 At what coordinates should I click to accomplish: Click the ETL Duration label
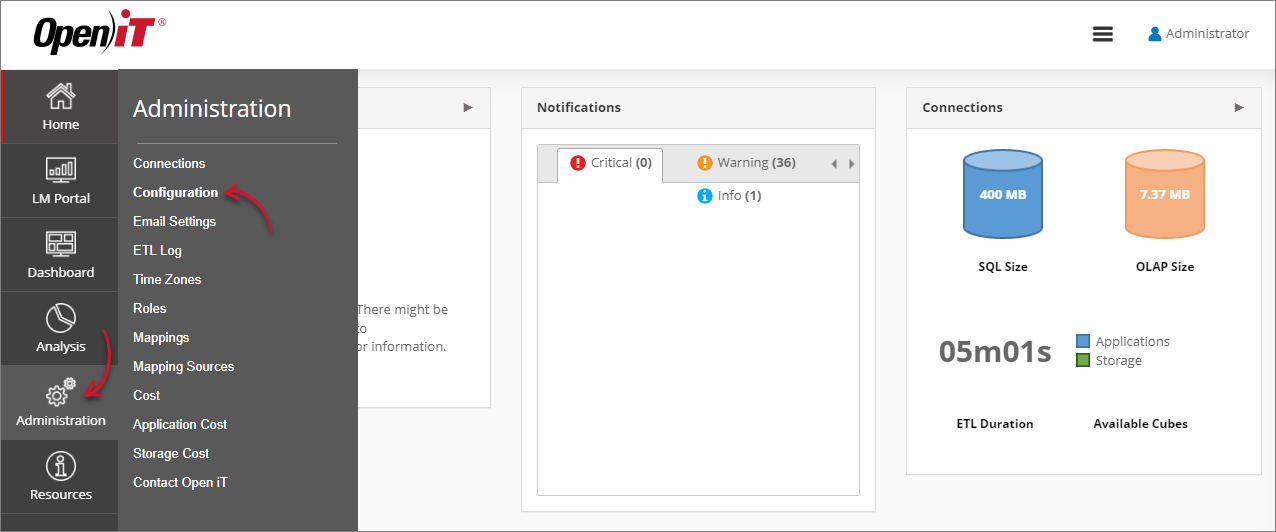coord(995,424)
